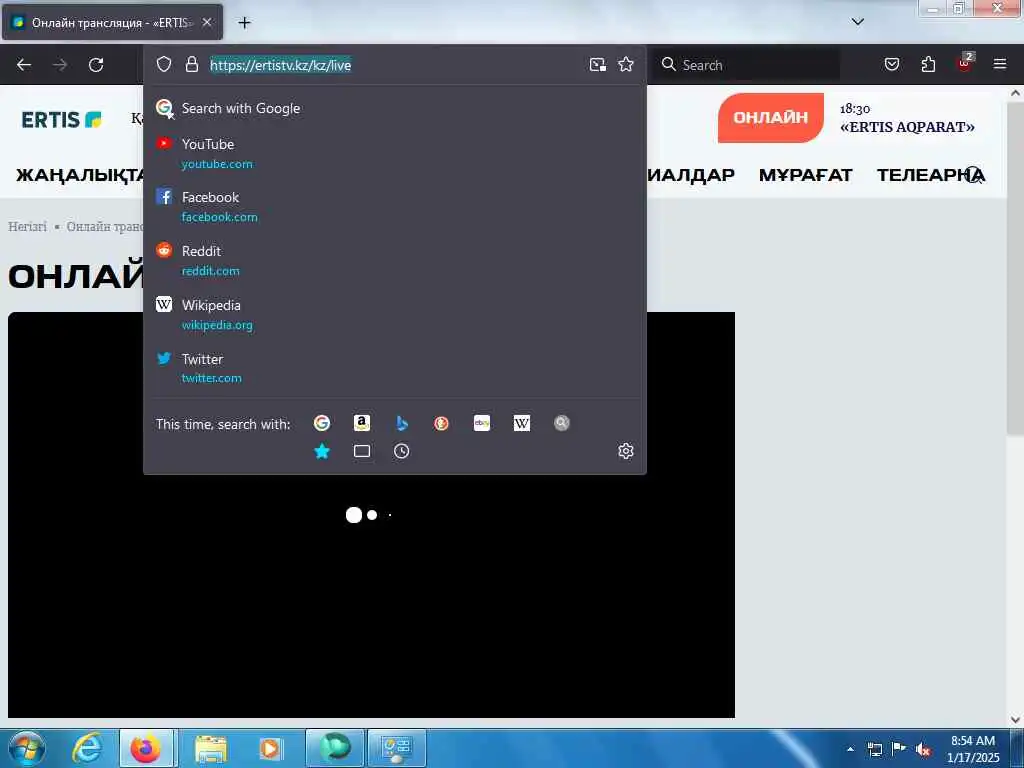The height and width of the screenshot is (768, 1024).
Task: Search this time with Bing icon
Action: [402, 423]
